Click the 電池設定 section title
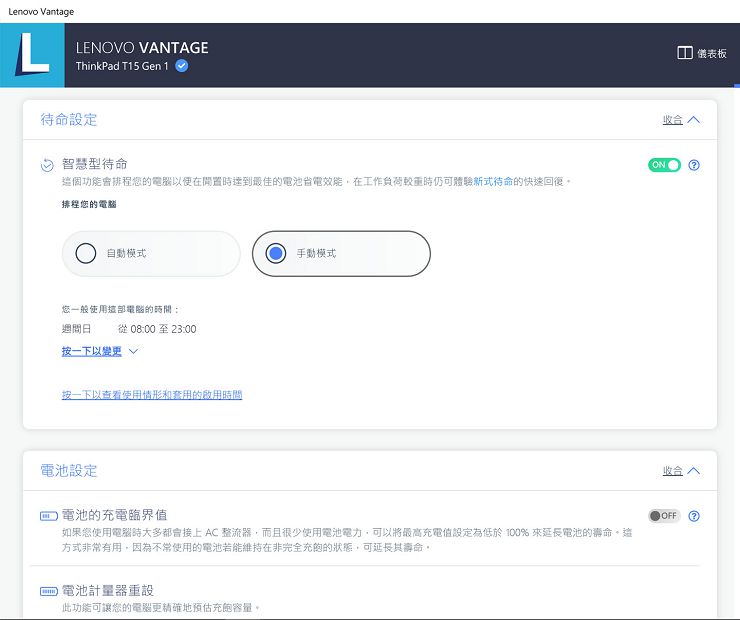740x620 pixels. [x=69, y=470]
